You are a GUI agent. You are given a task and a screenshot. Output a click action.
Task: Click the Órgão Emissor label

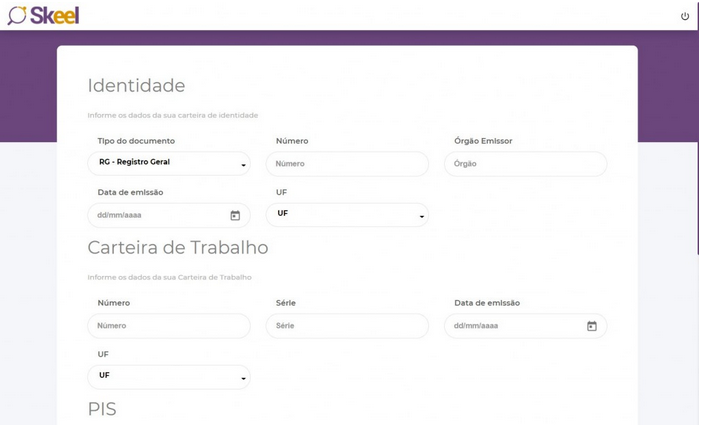(483, 141)
